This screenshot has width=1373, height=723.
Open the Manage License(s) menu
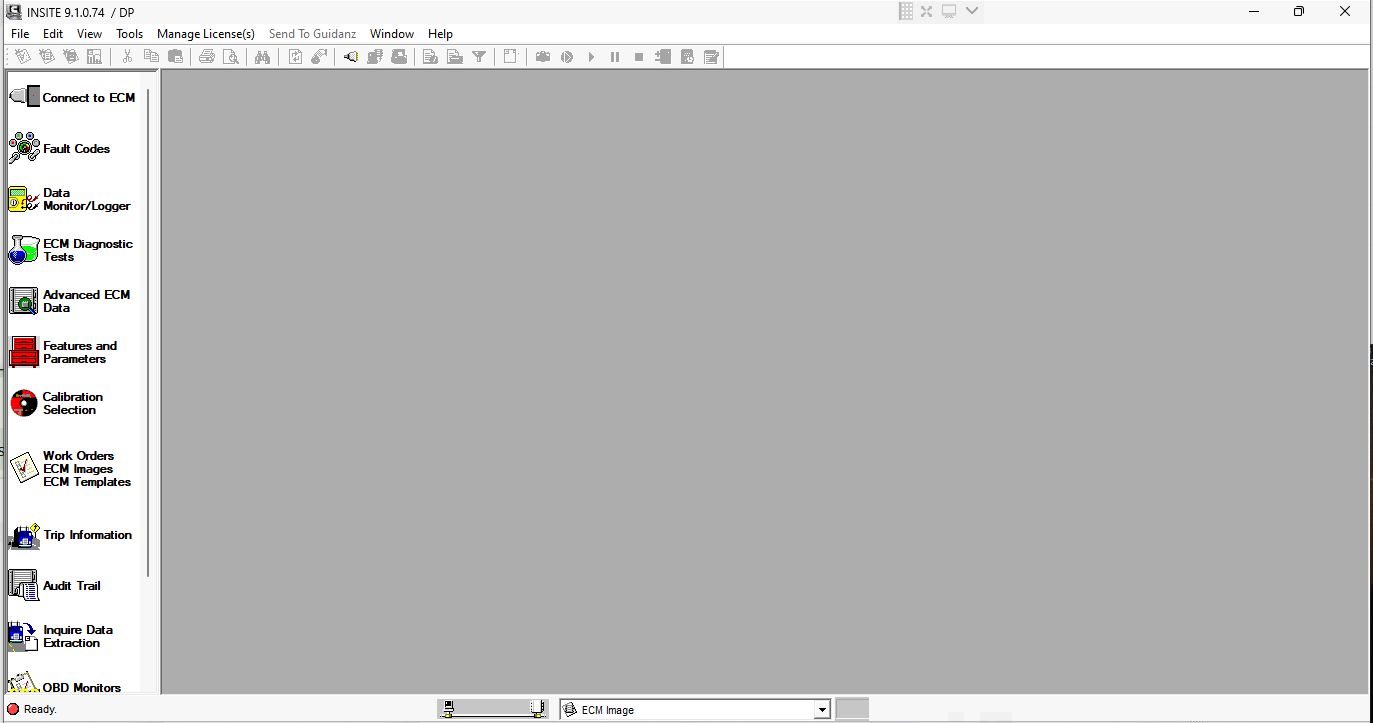[206, 34]
